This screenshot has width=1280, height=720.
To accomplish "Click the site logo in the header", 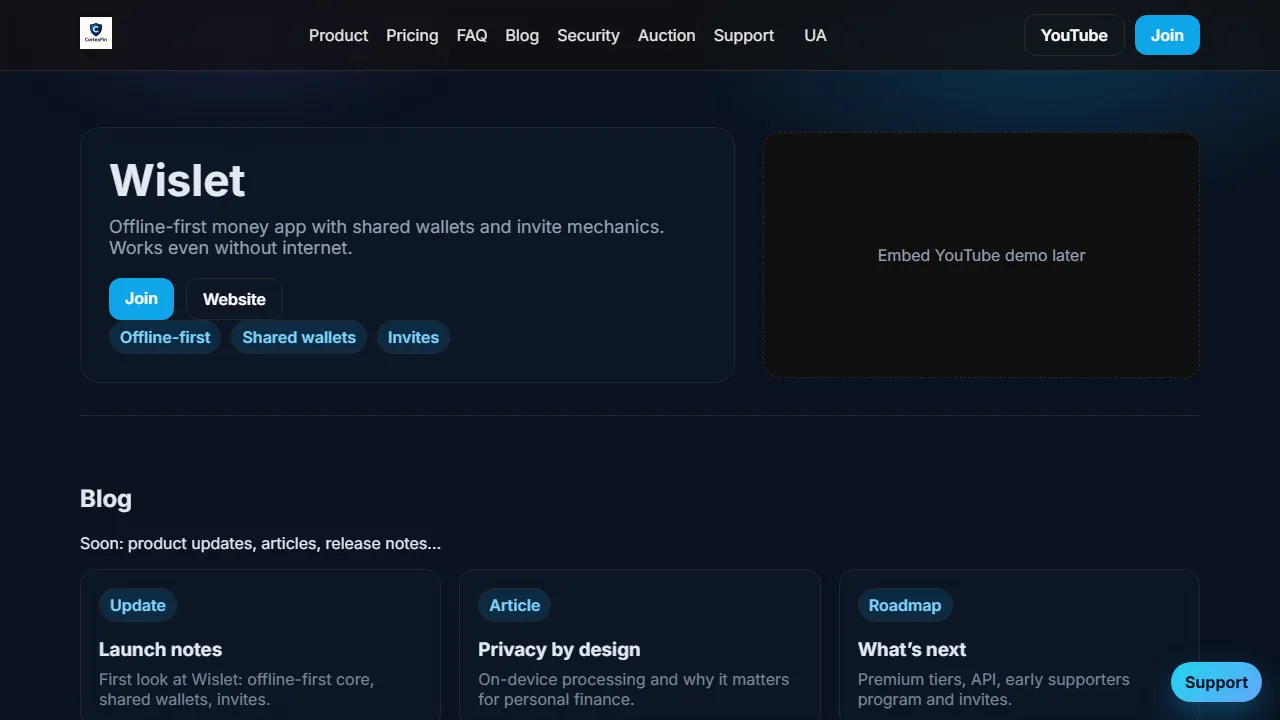I will point(96,33).
